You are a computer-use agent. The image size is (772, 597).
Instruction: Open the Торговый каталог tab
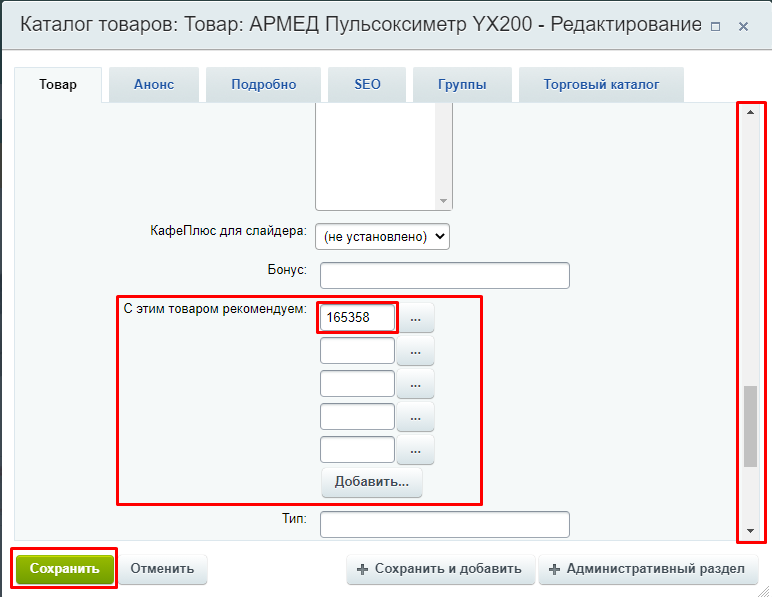tap(601, 85)
